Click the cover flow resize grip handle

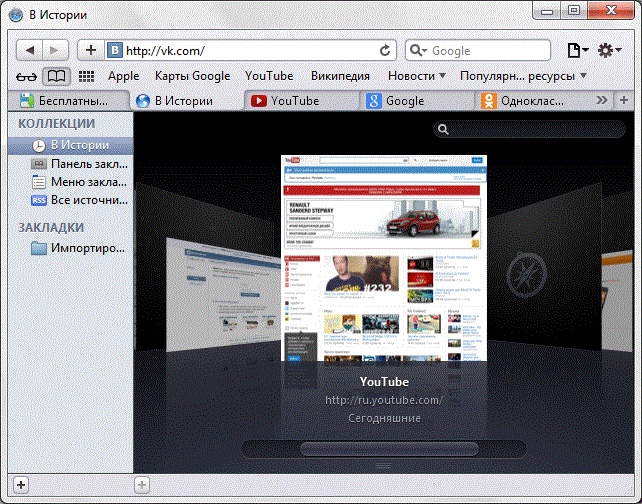(x=384, y=466)
